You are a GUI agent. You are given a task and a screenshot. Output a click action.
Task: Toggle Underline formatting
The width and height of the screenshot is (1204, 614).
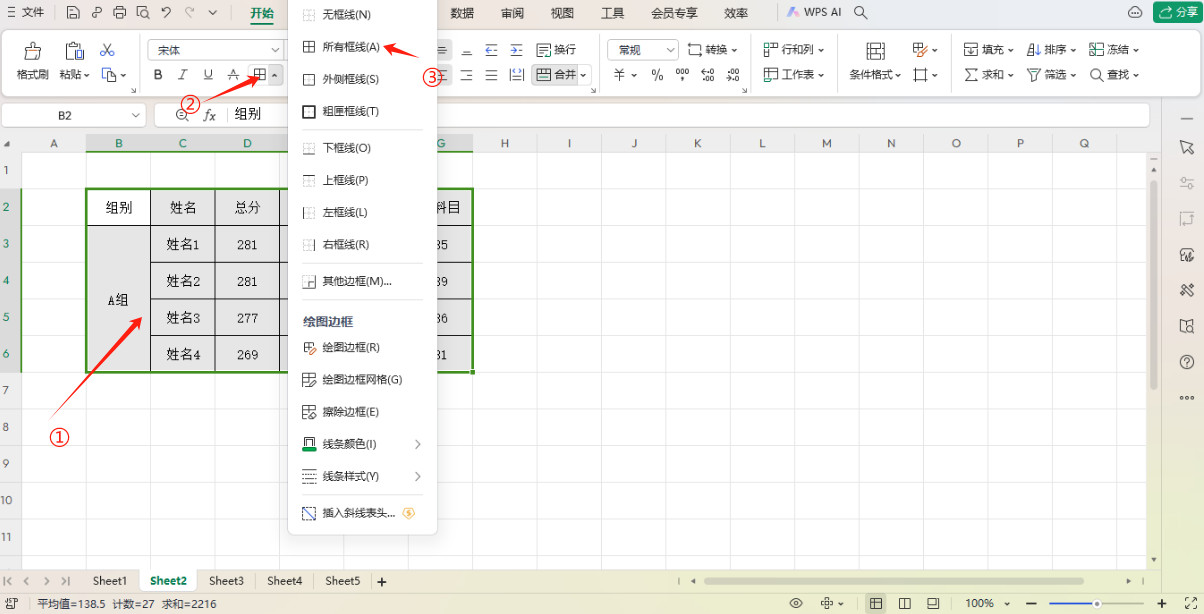click(208, 75)
